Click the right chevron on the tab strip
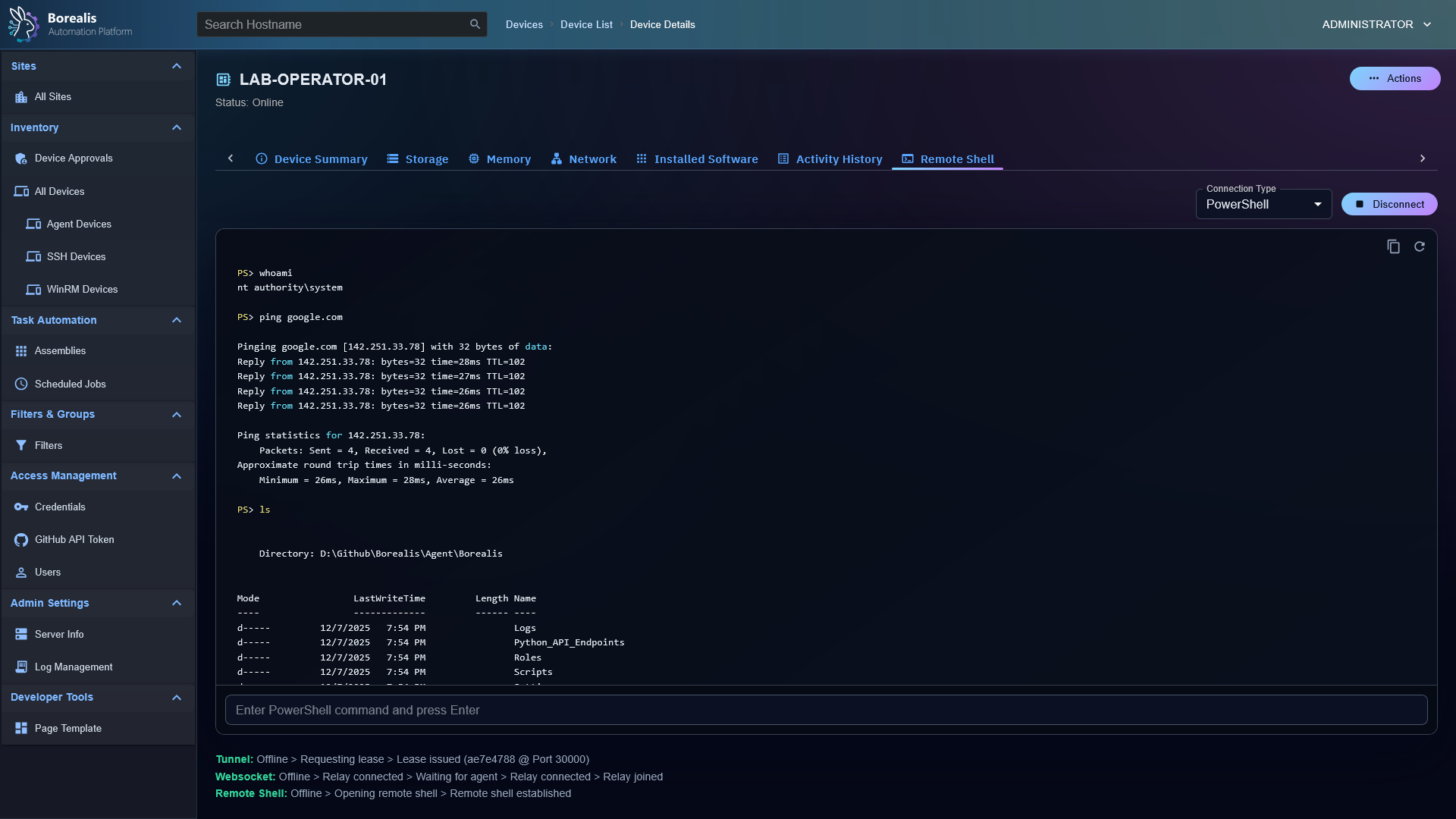 pyautogui.click(x=1422, y=158)
